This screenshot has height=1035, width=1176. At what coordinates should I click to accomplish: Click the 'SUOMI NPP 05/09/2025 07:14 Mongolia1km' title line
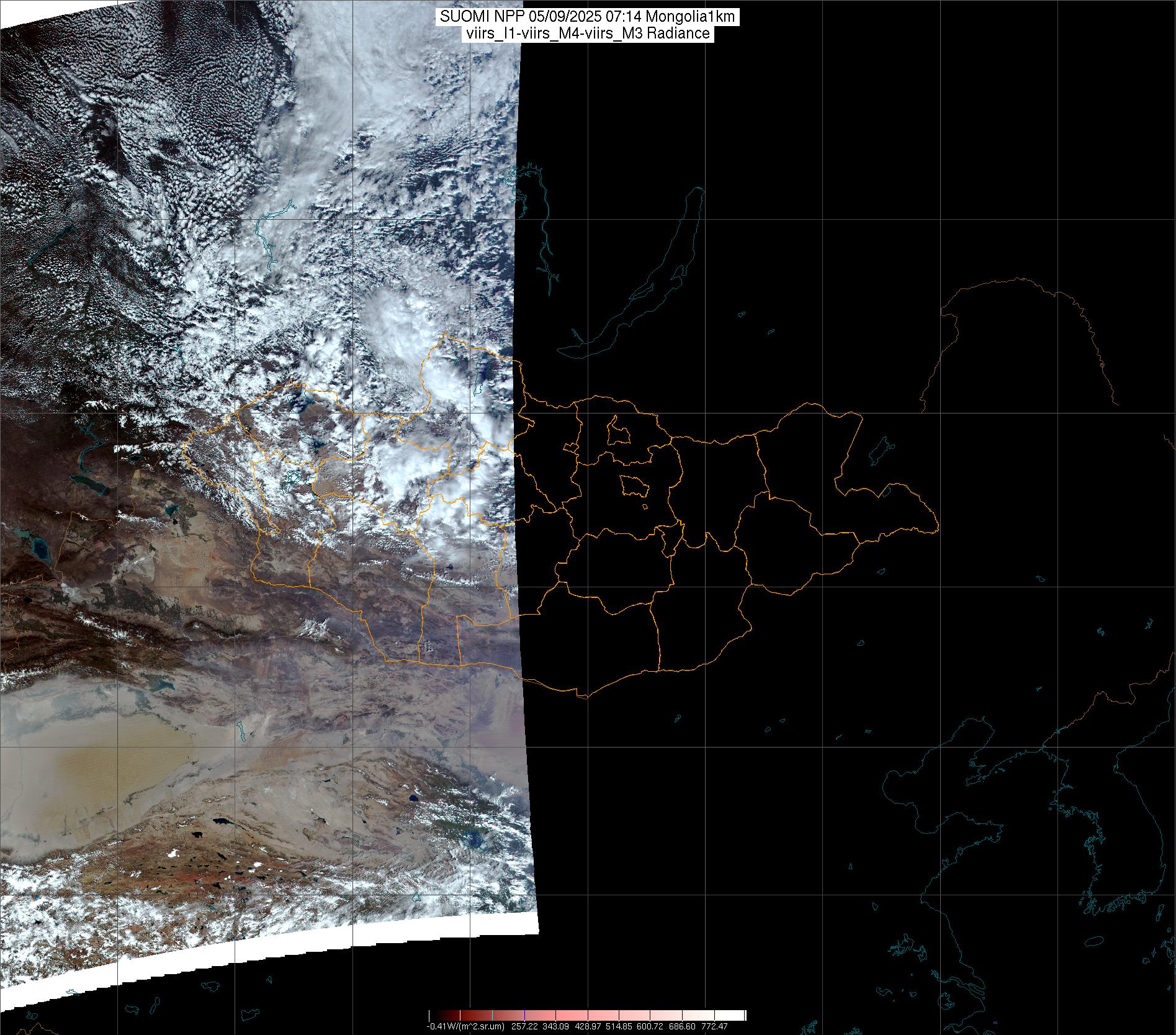tap(587, 17)
